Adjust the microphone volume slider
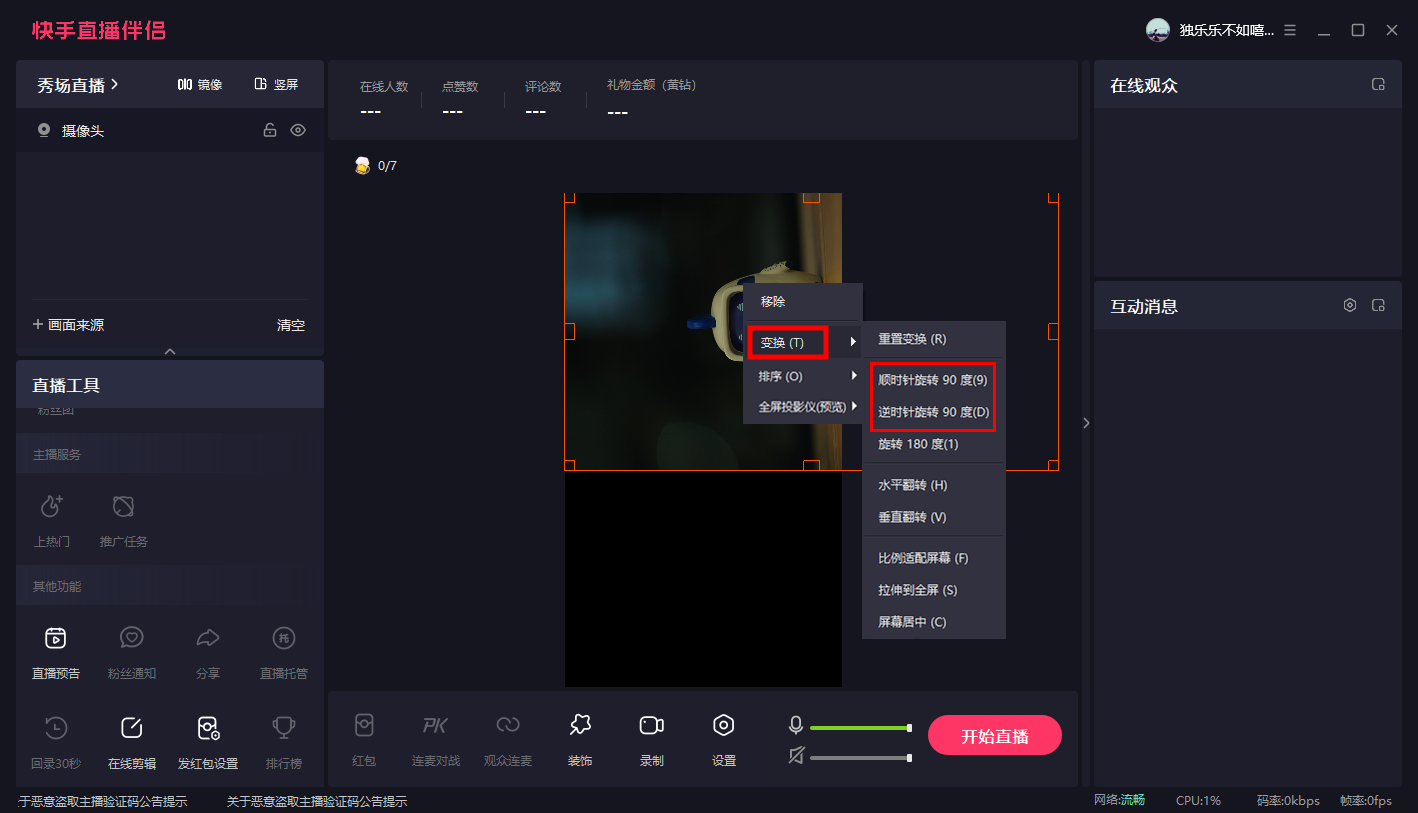The height and width of the screenshot is (813, 1418). (860, 728)
